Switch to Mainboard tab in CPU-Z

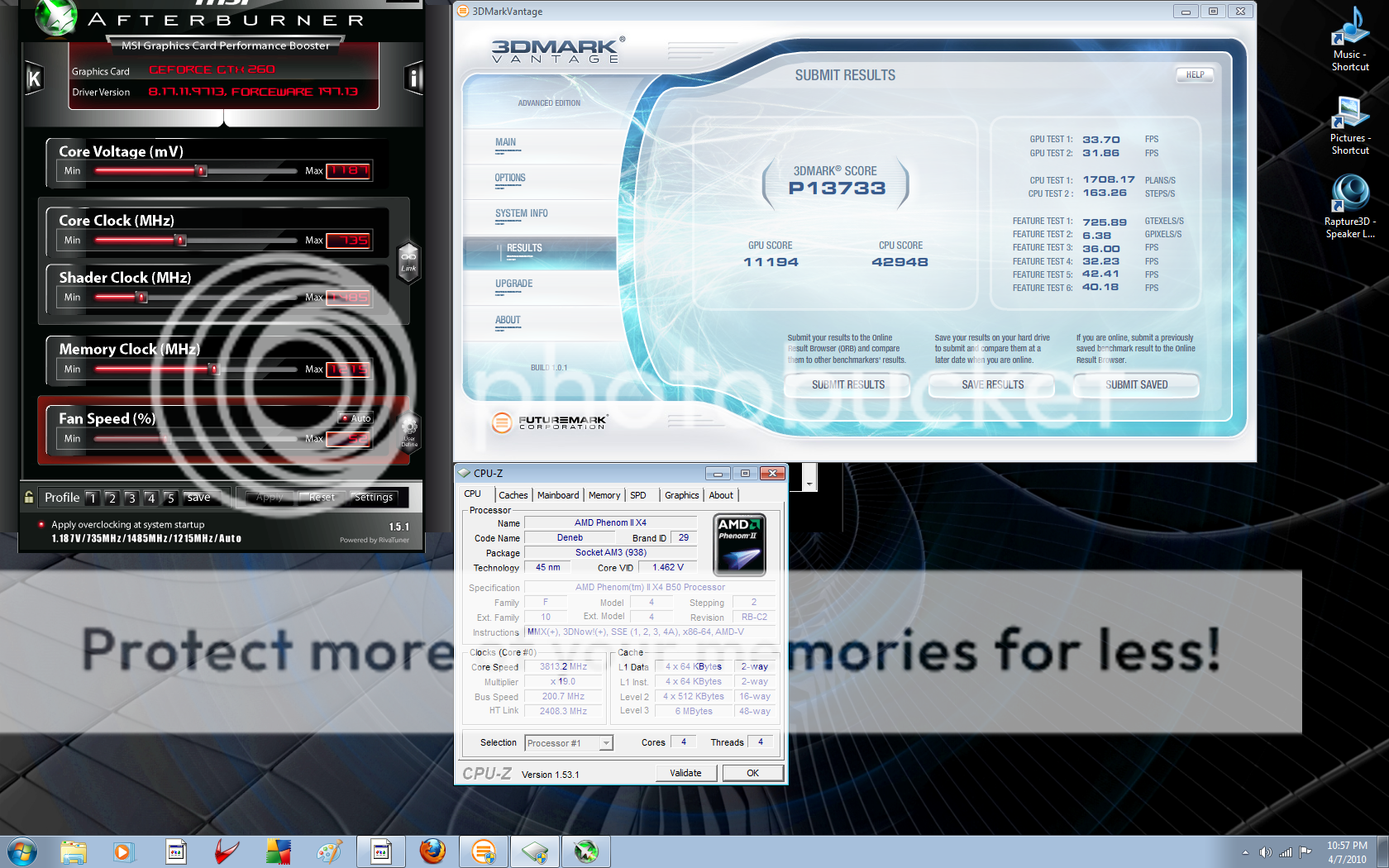(x=558, y=495)
